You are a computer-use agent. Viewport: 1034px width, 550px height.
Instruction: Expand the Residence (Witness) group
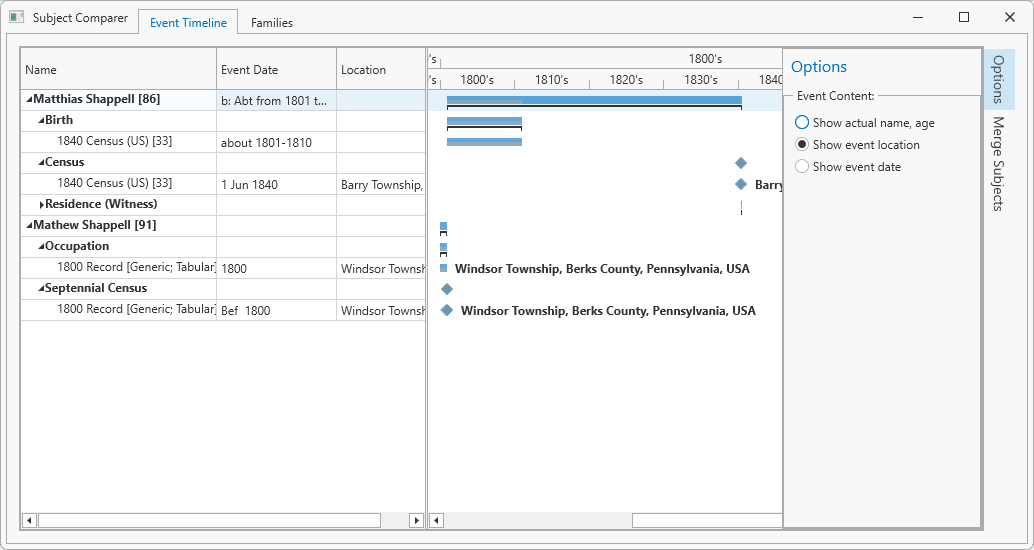click(42, 205)
